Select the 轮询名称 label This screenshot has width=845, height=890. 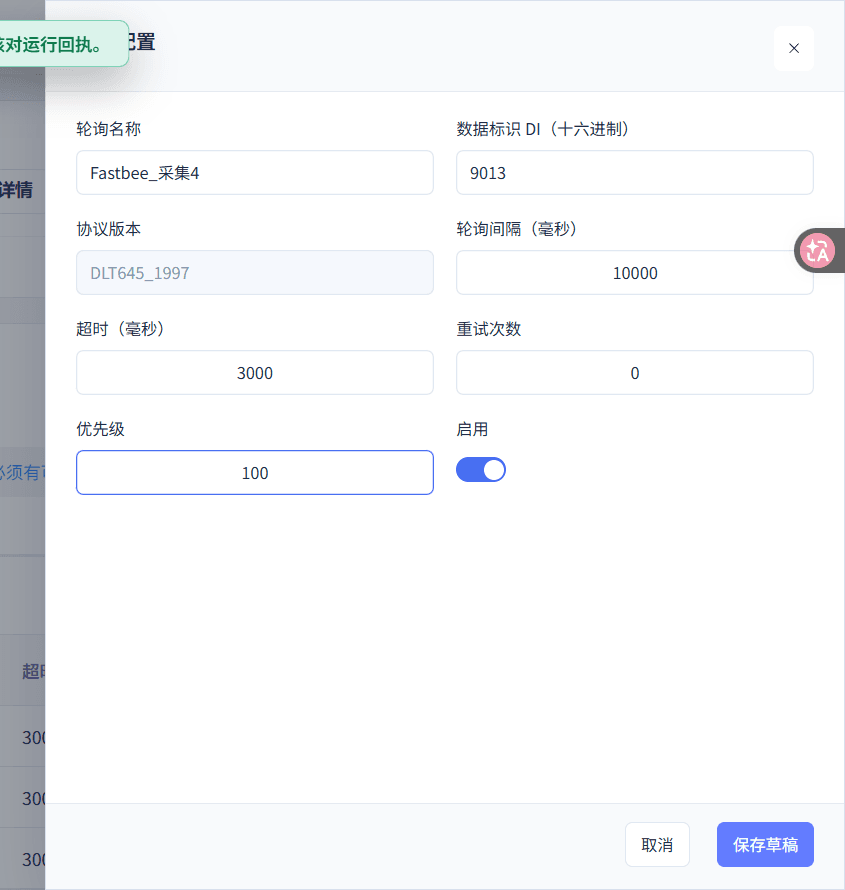click(108, 129)
